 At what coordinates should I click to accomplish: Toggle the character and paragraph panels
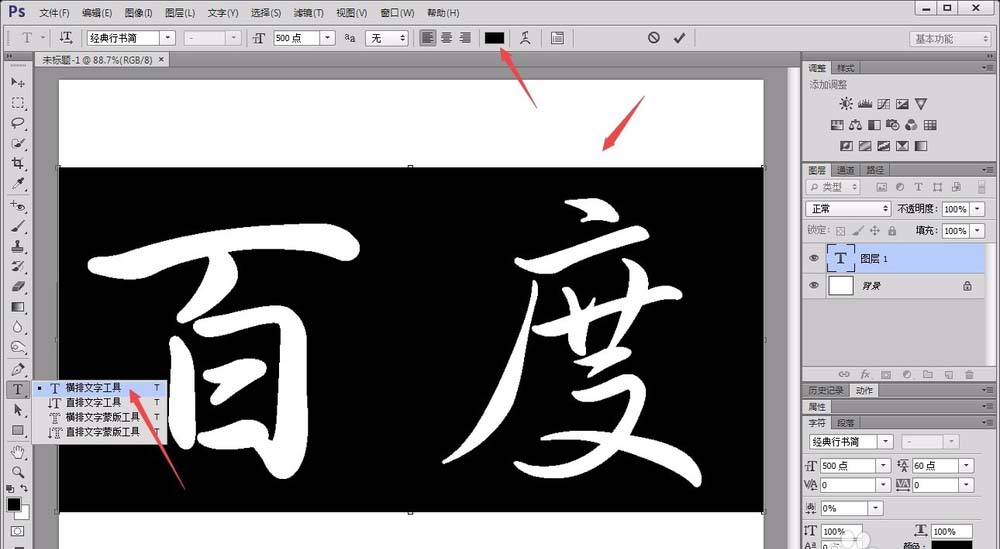click(557, 38)
